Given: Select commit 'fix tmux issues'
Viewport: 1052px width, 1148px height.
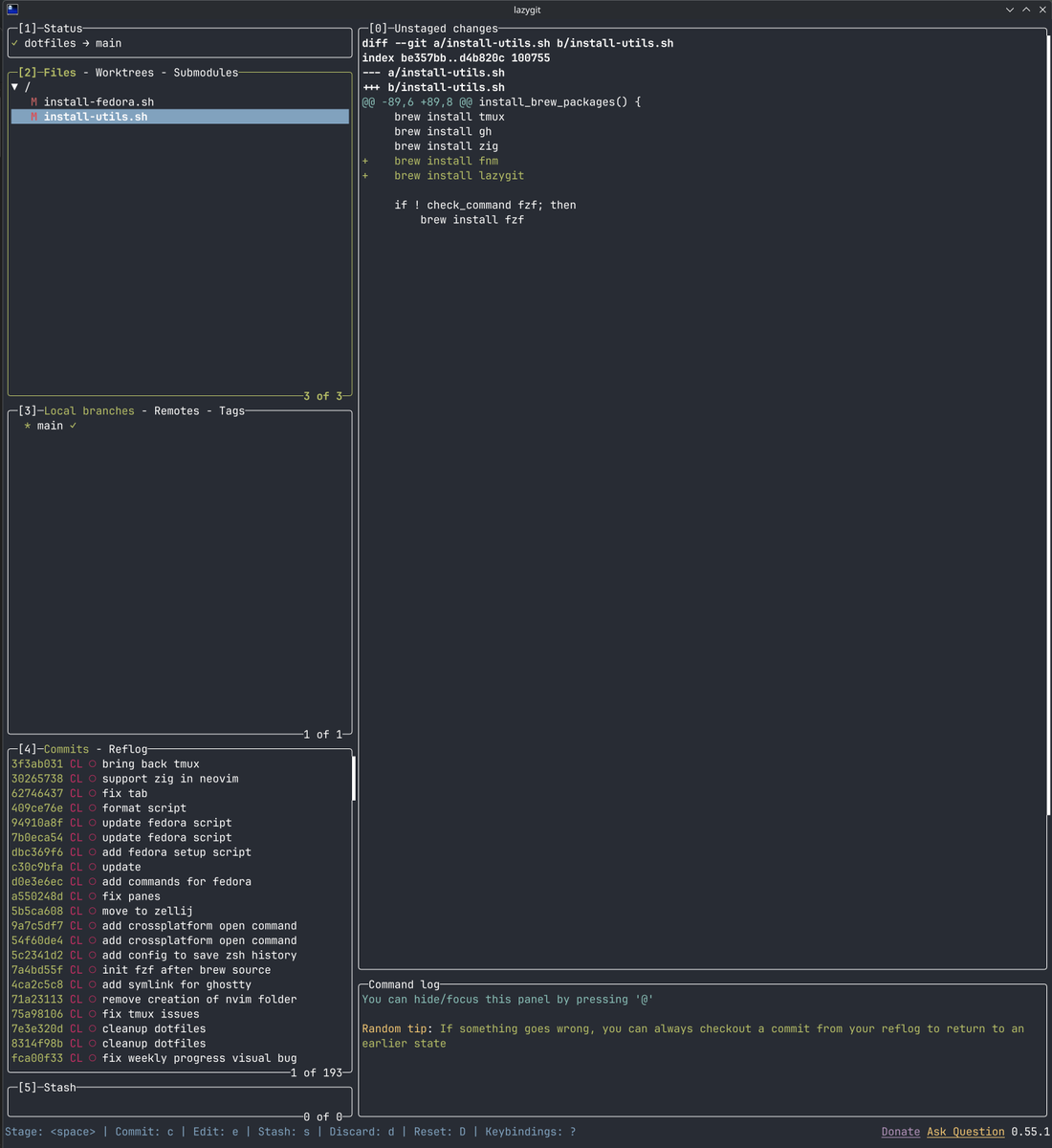Looking at the screenshot, I should pyautogui.click(x=180, y=1014).
